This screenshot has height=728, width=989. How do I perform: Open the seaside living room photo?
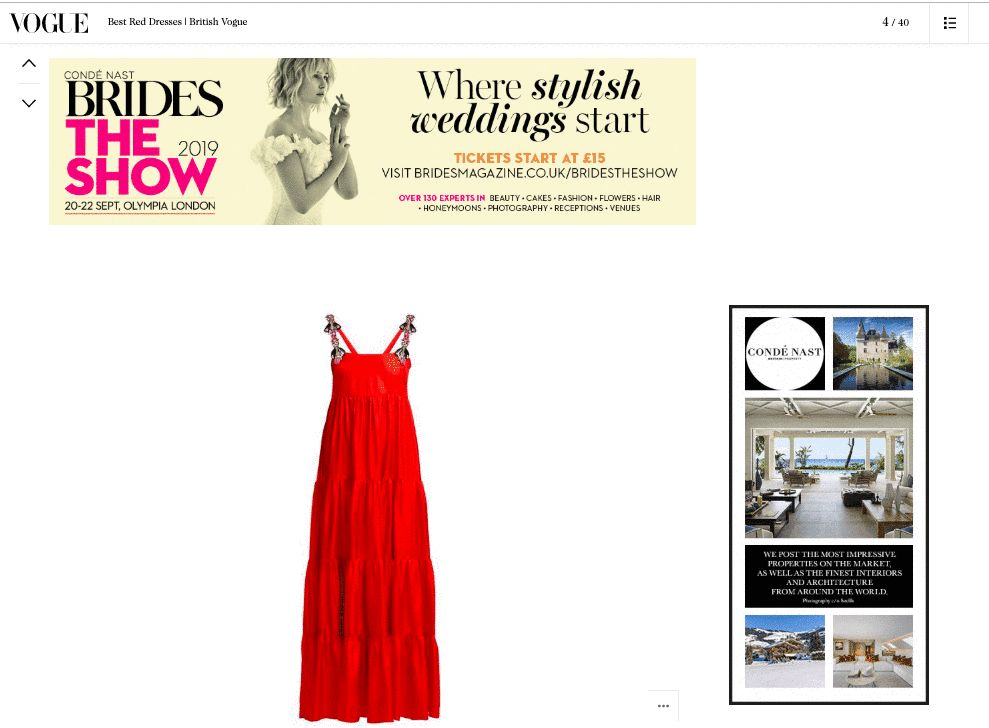pos(829,467)
